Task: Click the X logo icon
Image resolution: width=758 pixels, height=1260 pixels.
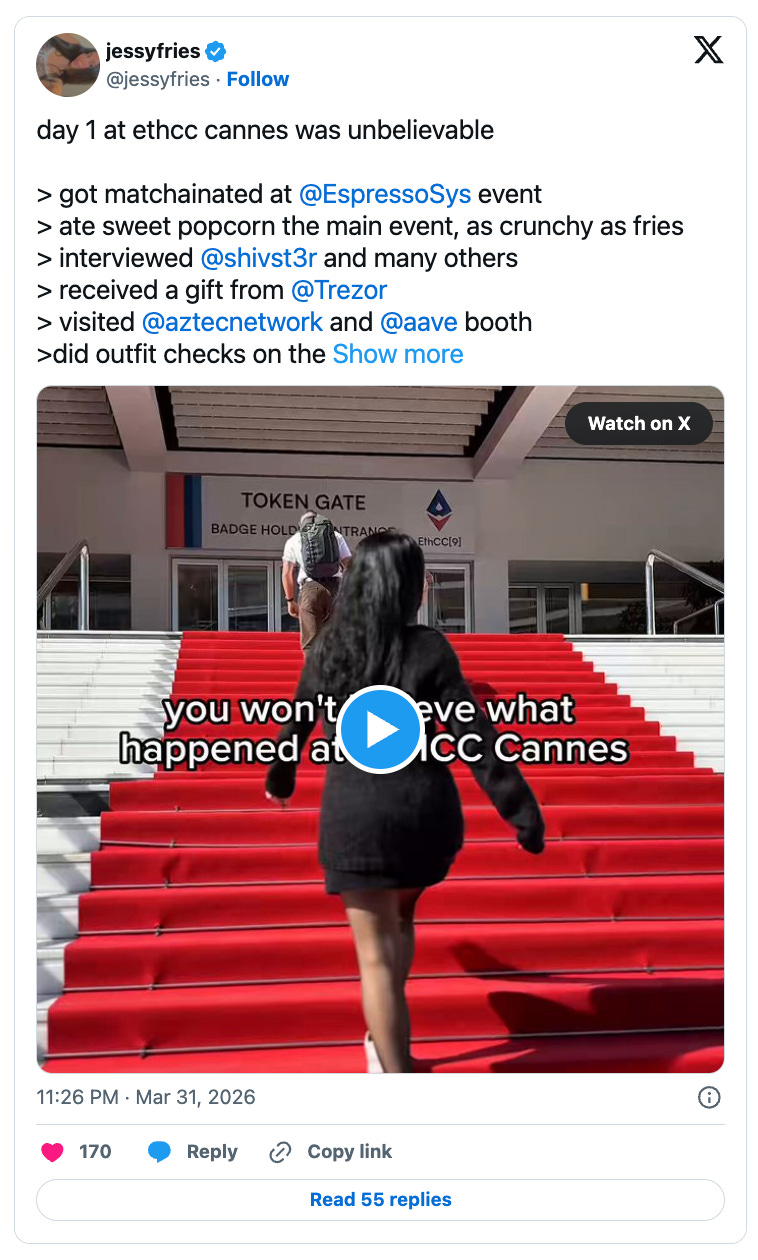Action: click(708, 50)
